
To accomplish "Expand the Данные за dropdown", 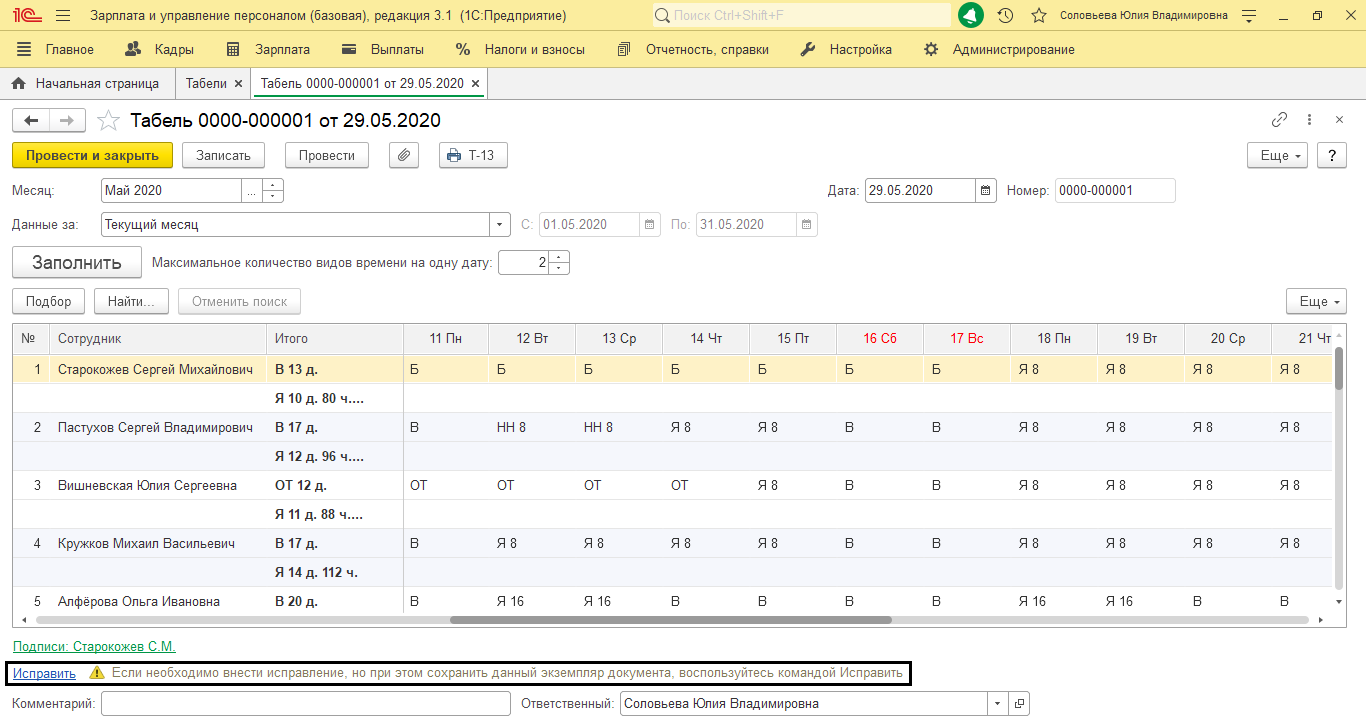I will (501, 224).
